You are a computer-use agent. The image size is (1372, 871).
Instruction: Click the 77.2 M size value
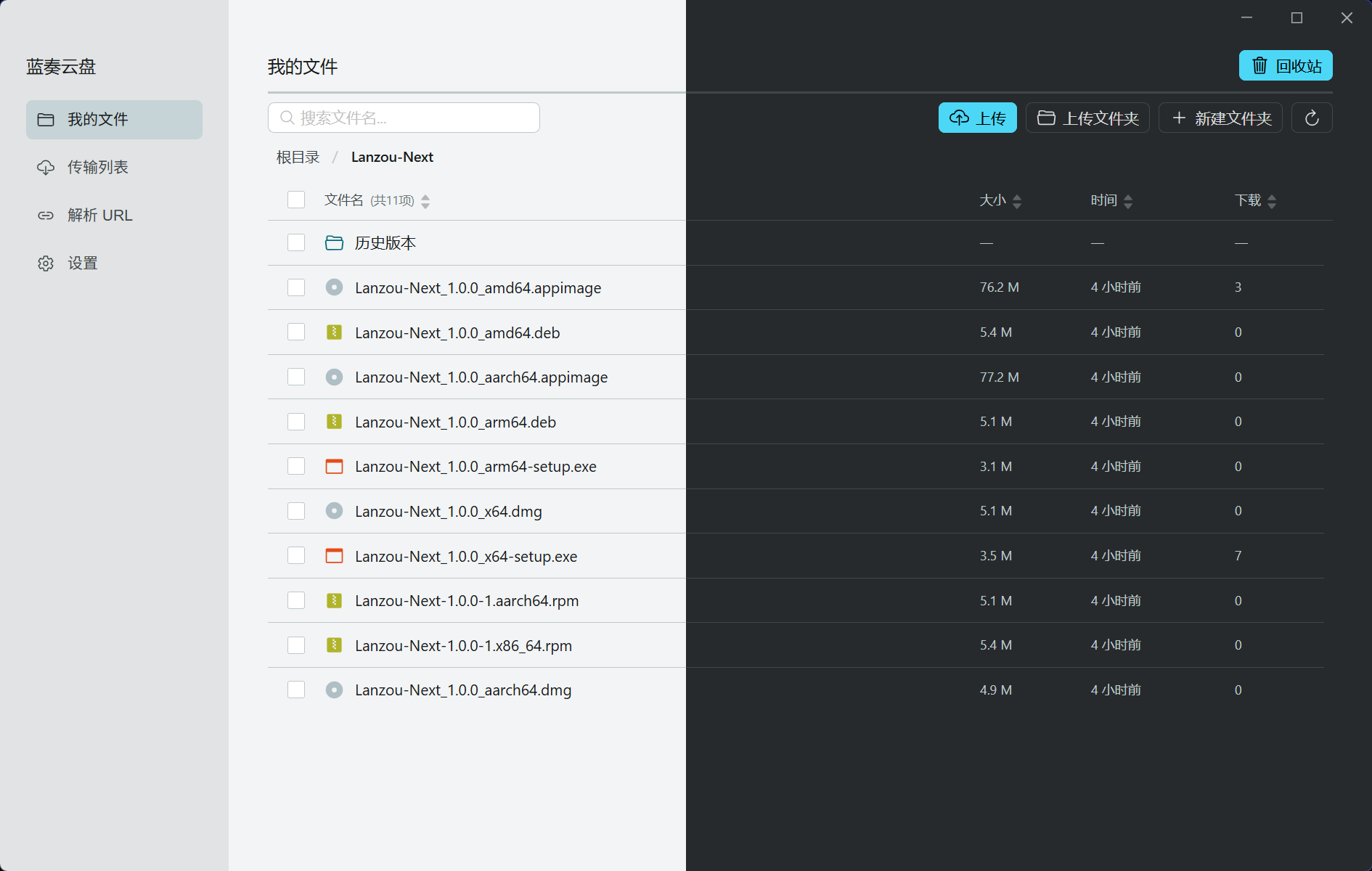tap(999, 377)
